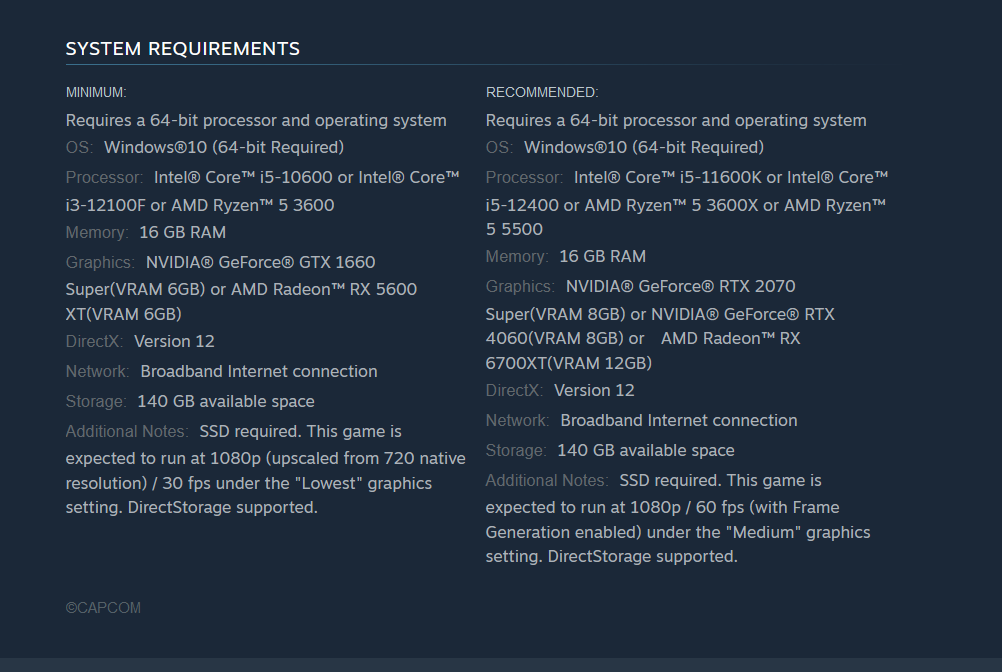The image size is (1002, 672).
Task: Click the Graphics label under Minimum
Action: (100, 262)
